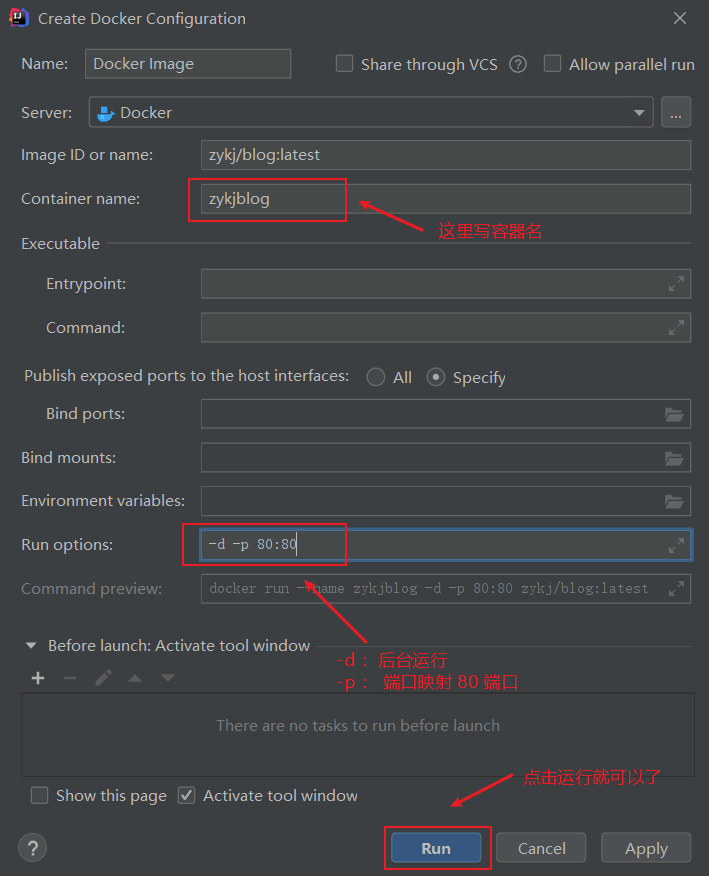Open server settings with the ellipsis button
709x876 pixels.
tap(676, 113)
